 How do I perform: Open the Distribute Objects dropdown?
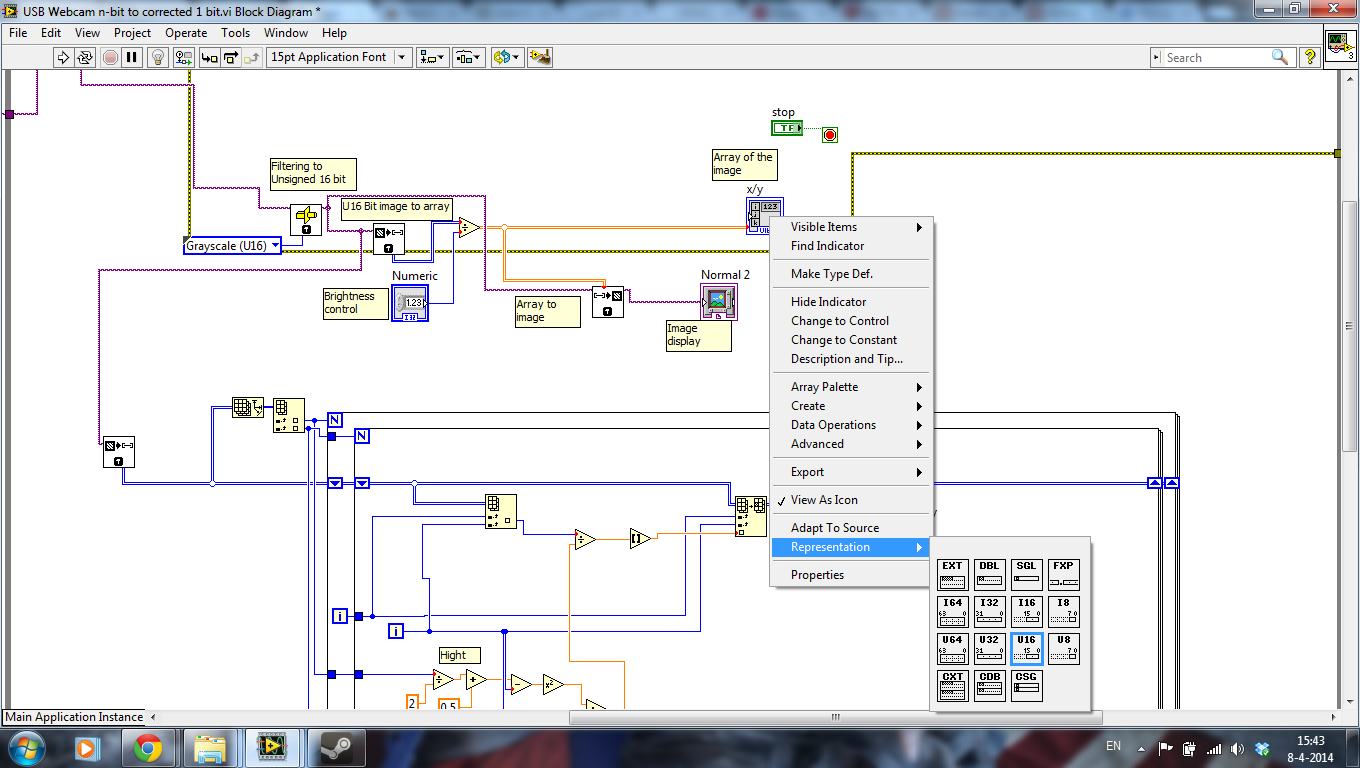click(469, 57)
